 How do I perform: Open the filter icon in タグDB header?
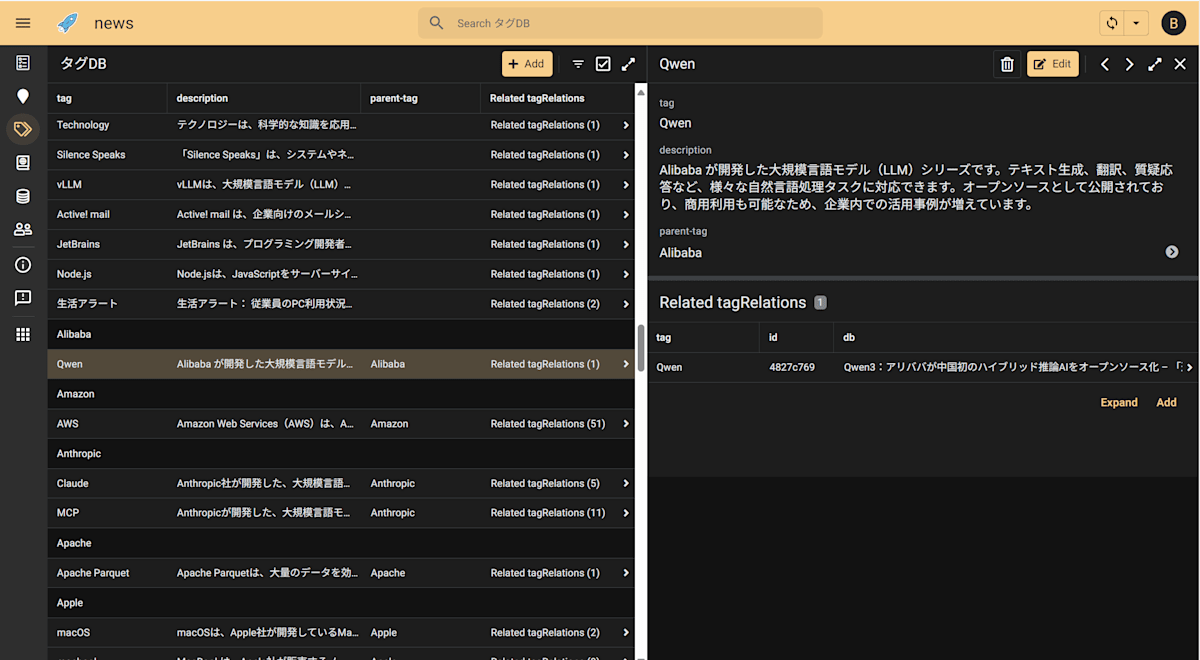tap(578, 64)
